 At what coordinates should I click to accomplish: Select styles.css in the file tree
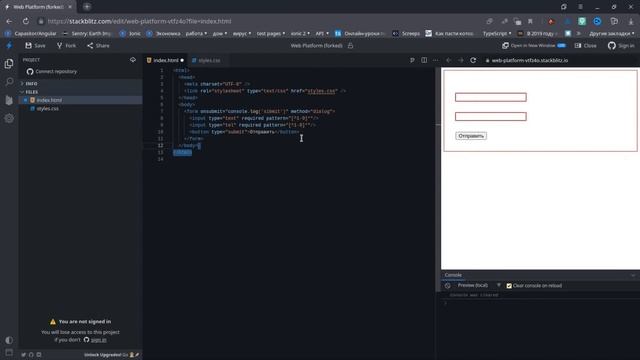click(81, 109)
